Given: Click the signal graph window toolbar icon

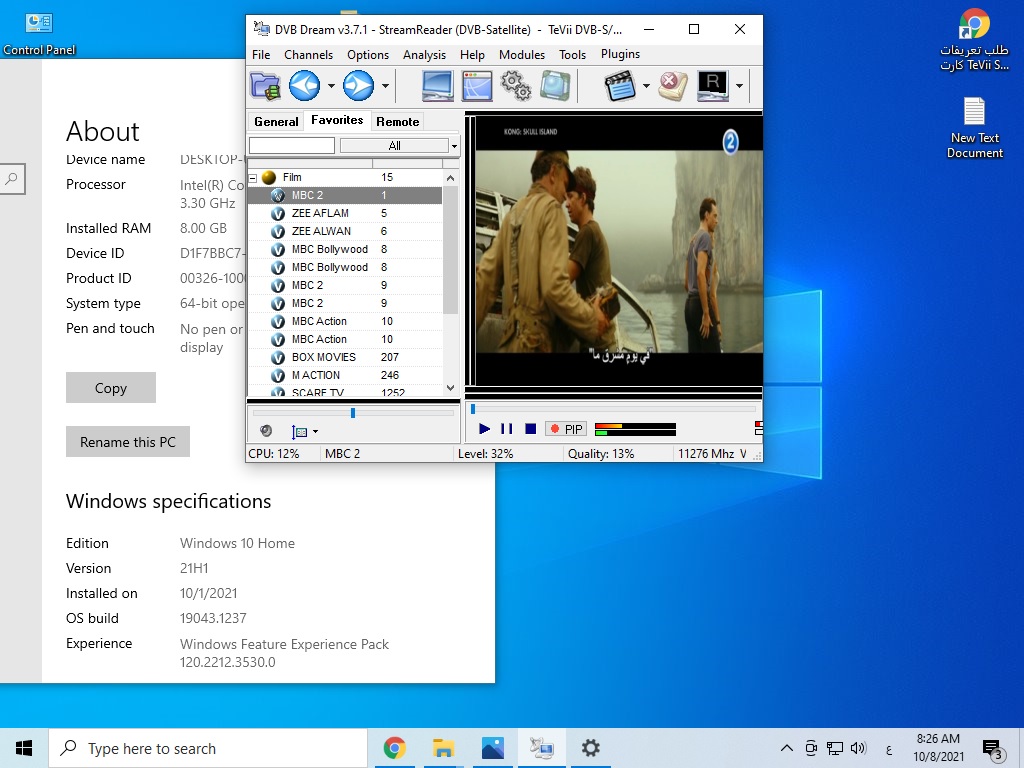Looking at the screenshot, I should [x=477, y=86].
